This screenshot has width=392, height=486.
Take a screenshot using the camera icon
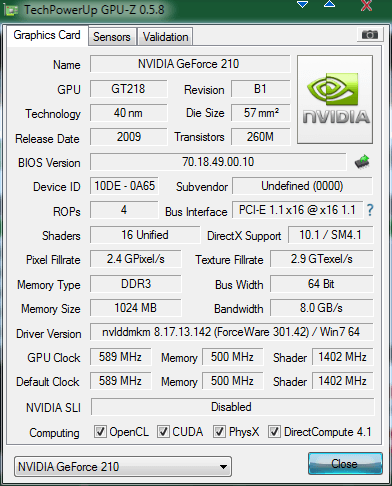tap(370, 34)
